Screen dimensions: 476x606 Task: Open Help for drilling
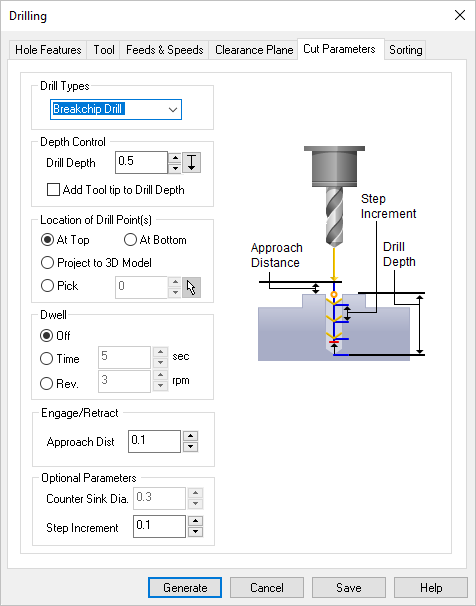pos(431,587)
